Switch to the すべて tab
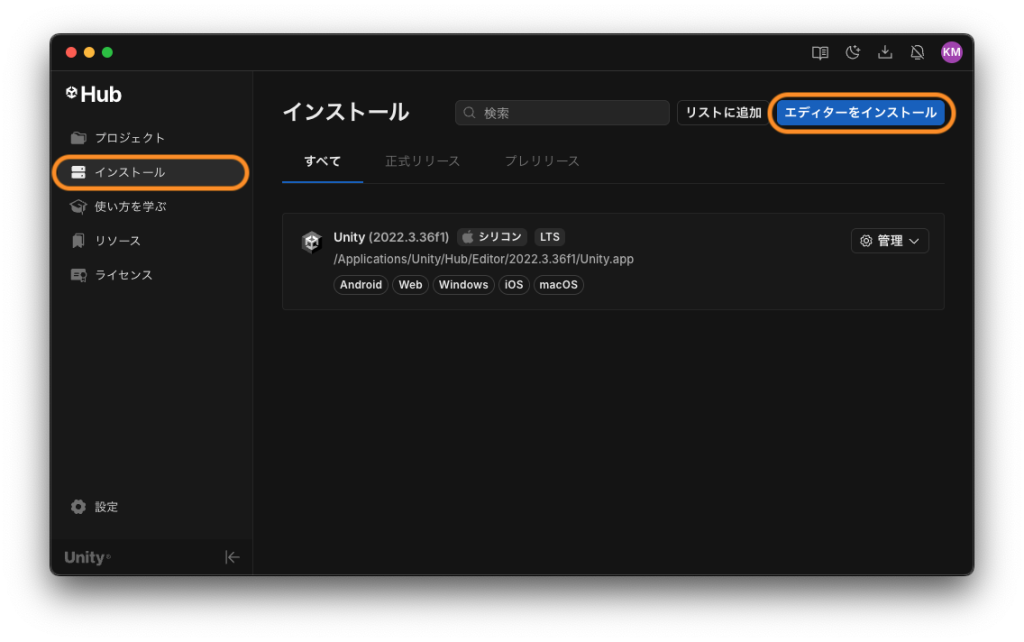The image size is (1024, 642). [323, 161]
